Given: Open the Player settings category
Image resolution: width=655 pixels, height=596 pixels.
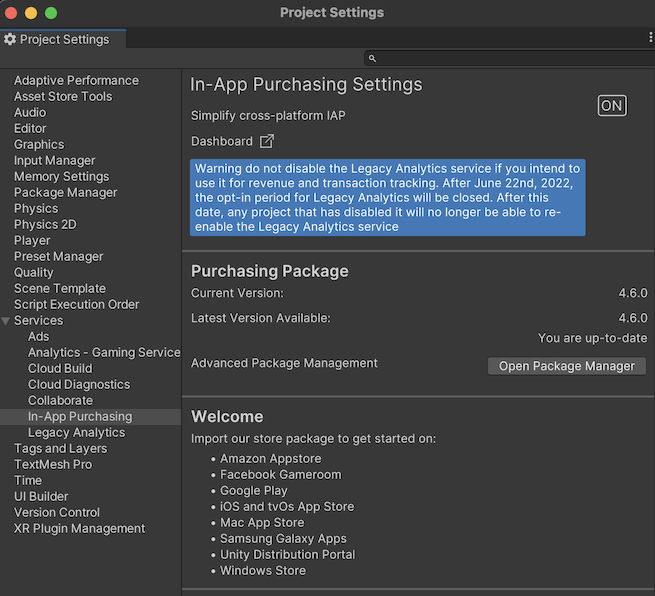Looking at the screenshot, I should (32, 241).
